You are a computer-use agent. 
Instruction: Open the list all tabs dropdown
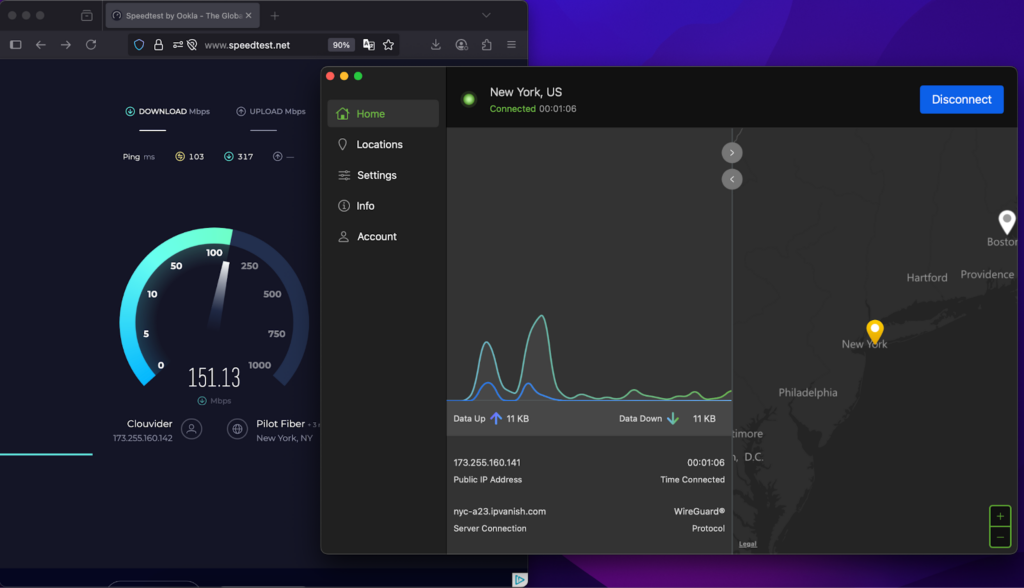[x=486, y=15]
